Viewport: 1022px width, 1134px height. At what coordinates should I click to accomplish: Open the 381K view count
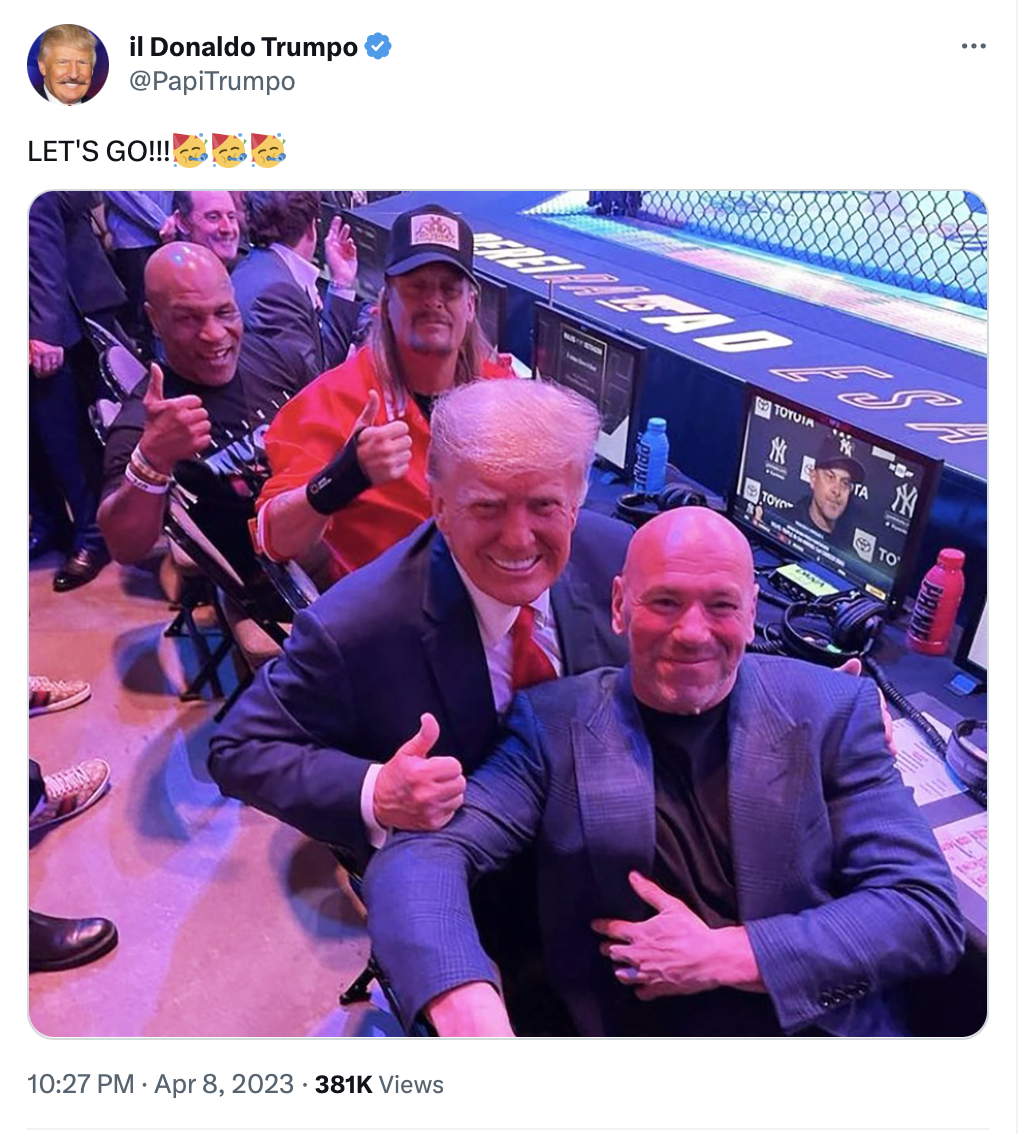coord(344,1084)
